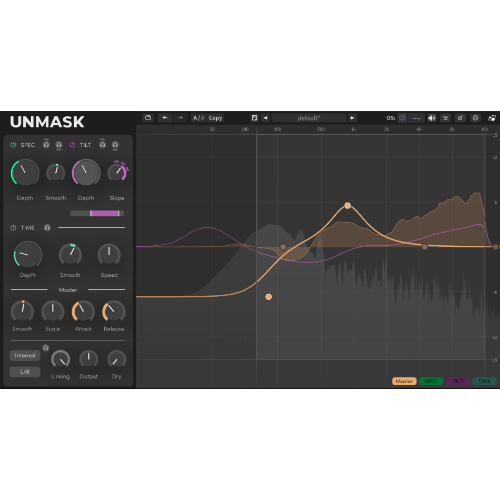
Task: Click headphone icon above Linking knob
Action: point(46,348)
